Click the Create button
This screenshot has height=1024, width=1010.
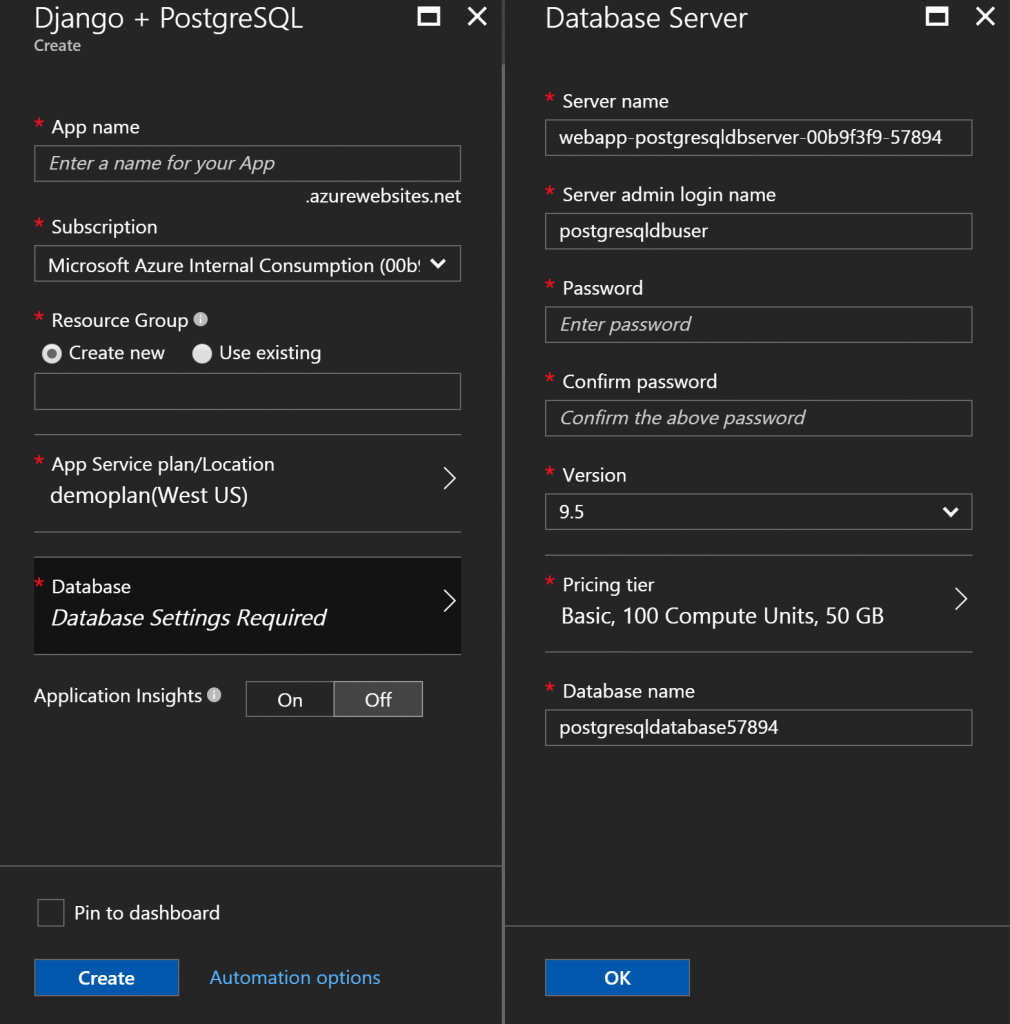tap(106, 978)
